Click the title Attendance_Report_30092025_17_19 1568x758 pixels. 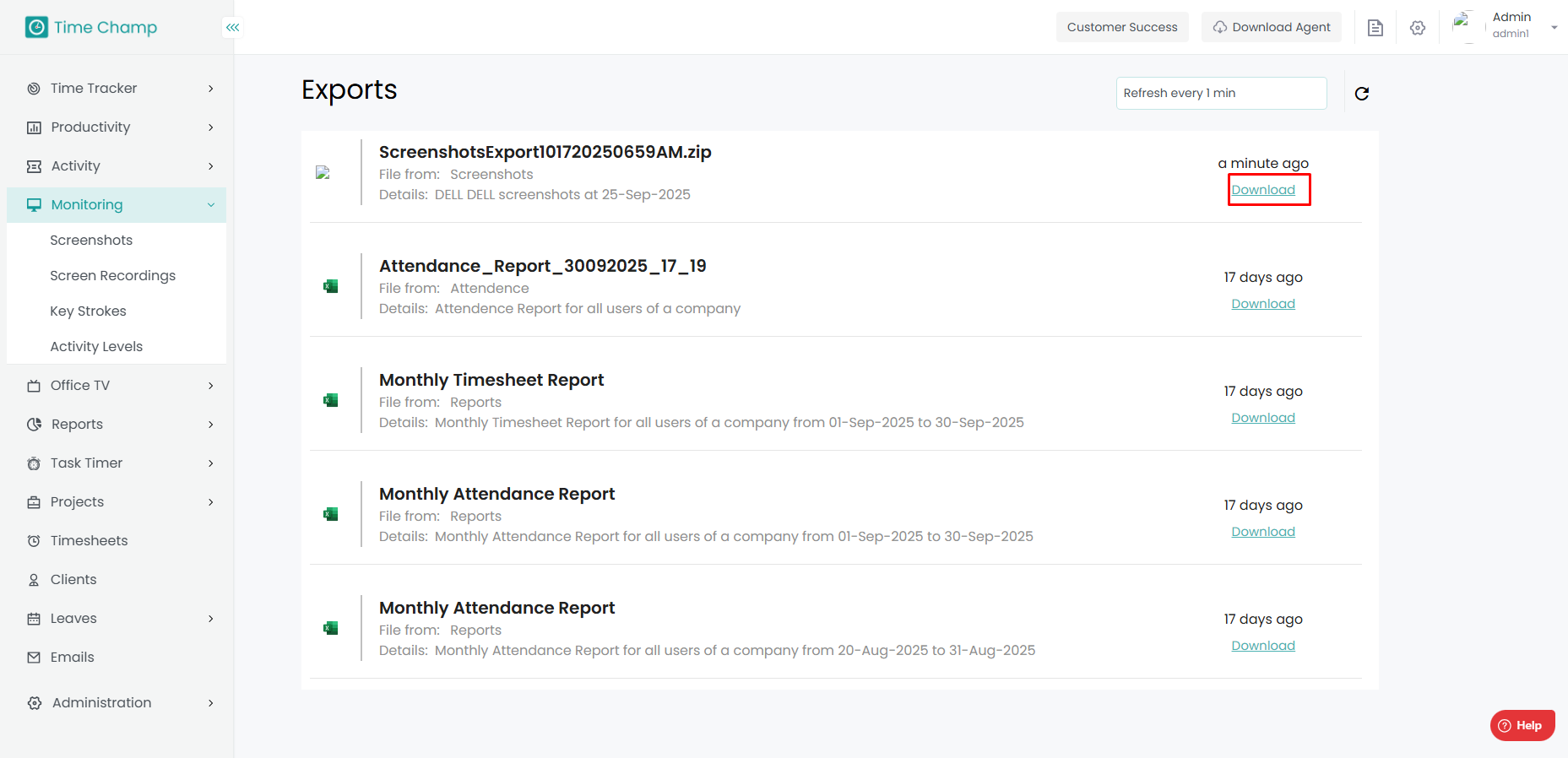[543, 266]
